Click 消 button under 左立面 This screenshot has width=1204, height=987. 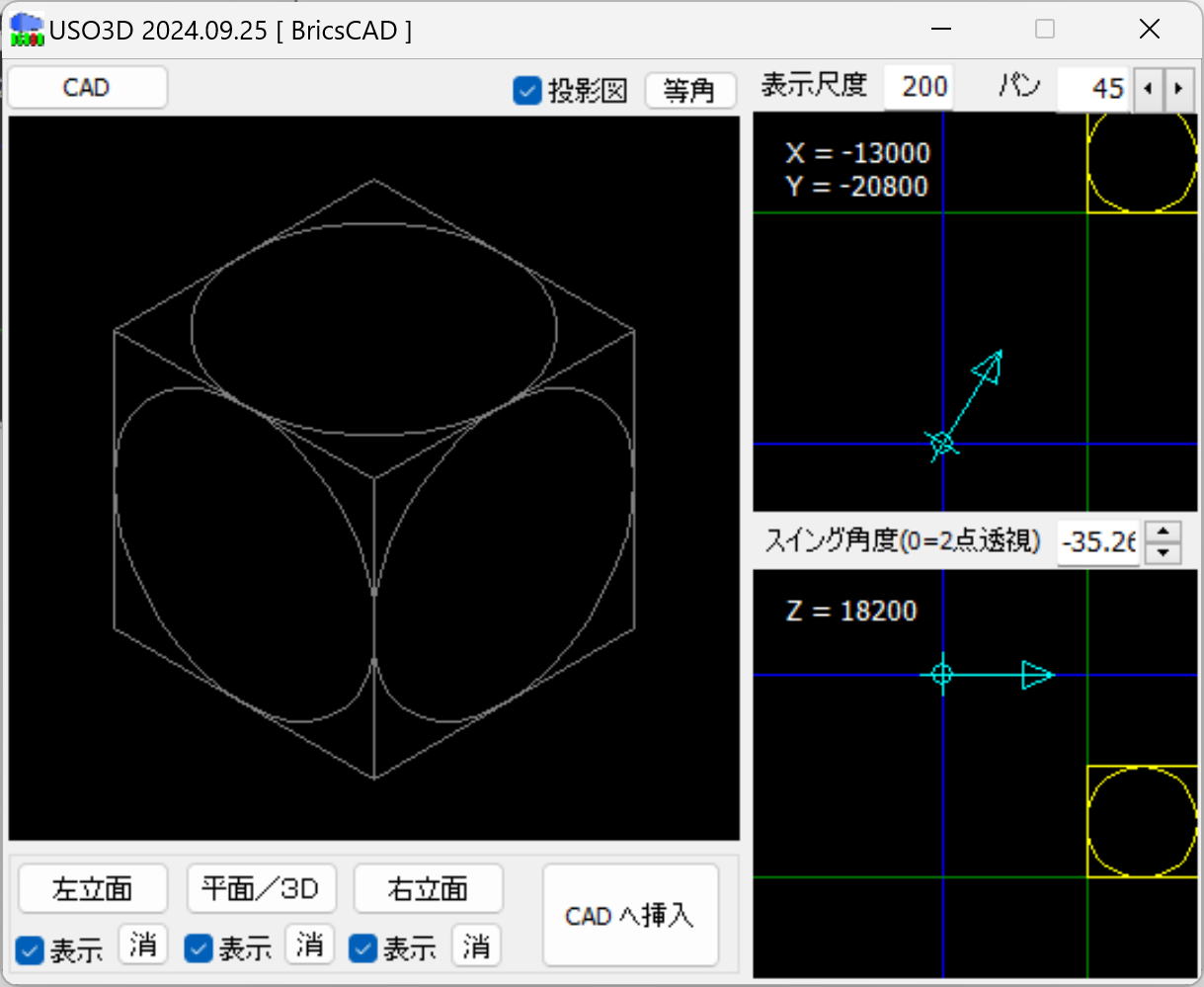(142, 946)
